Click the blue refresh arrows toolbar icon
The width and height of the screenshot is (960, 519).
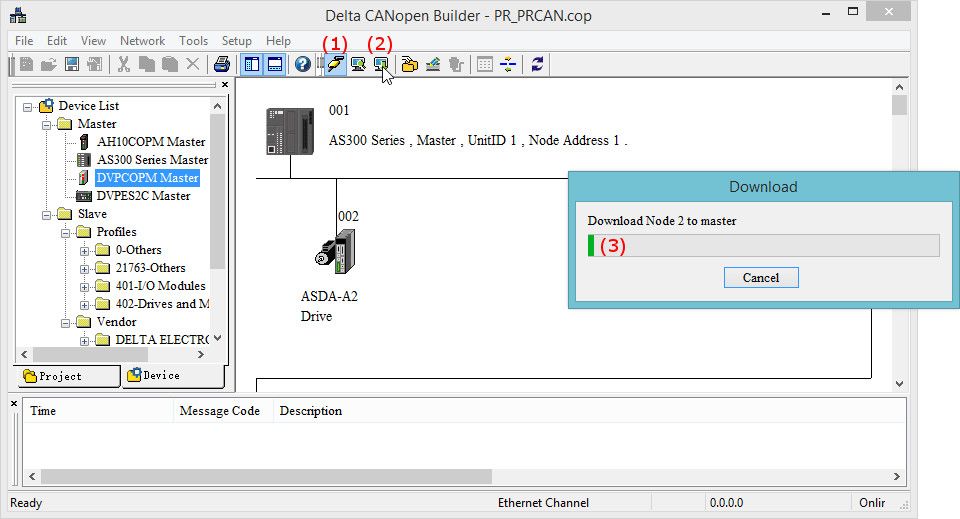538,64
